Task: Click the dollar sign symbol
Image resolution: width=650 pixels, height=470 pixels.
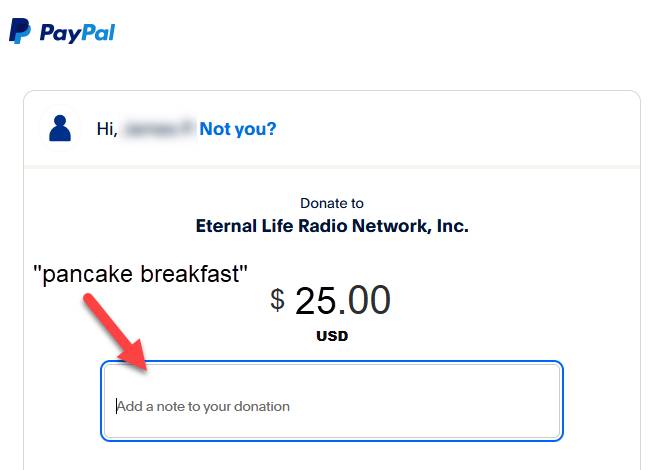Action: click(x=278, y=299)
